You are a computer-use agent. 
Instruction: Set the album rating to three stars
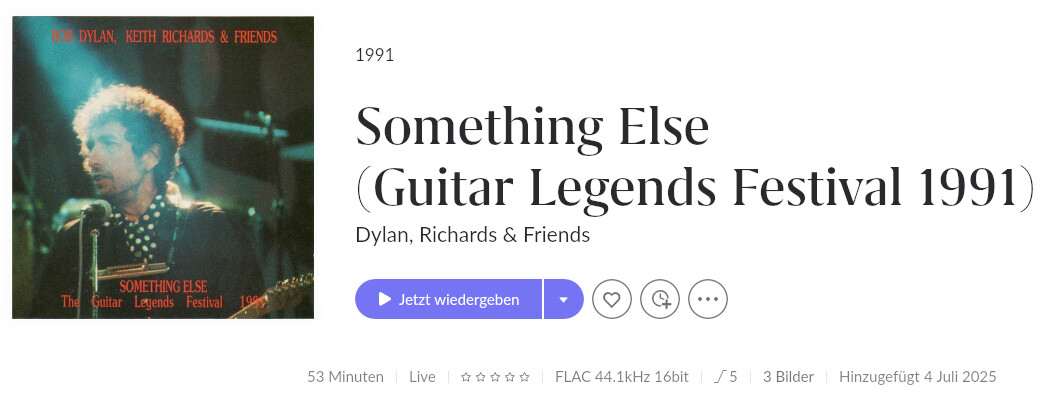click(495, 377)
